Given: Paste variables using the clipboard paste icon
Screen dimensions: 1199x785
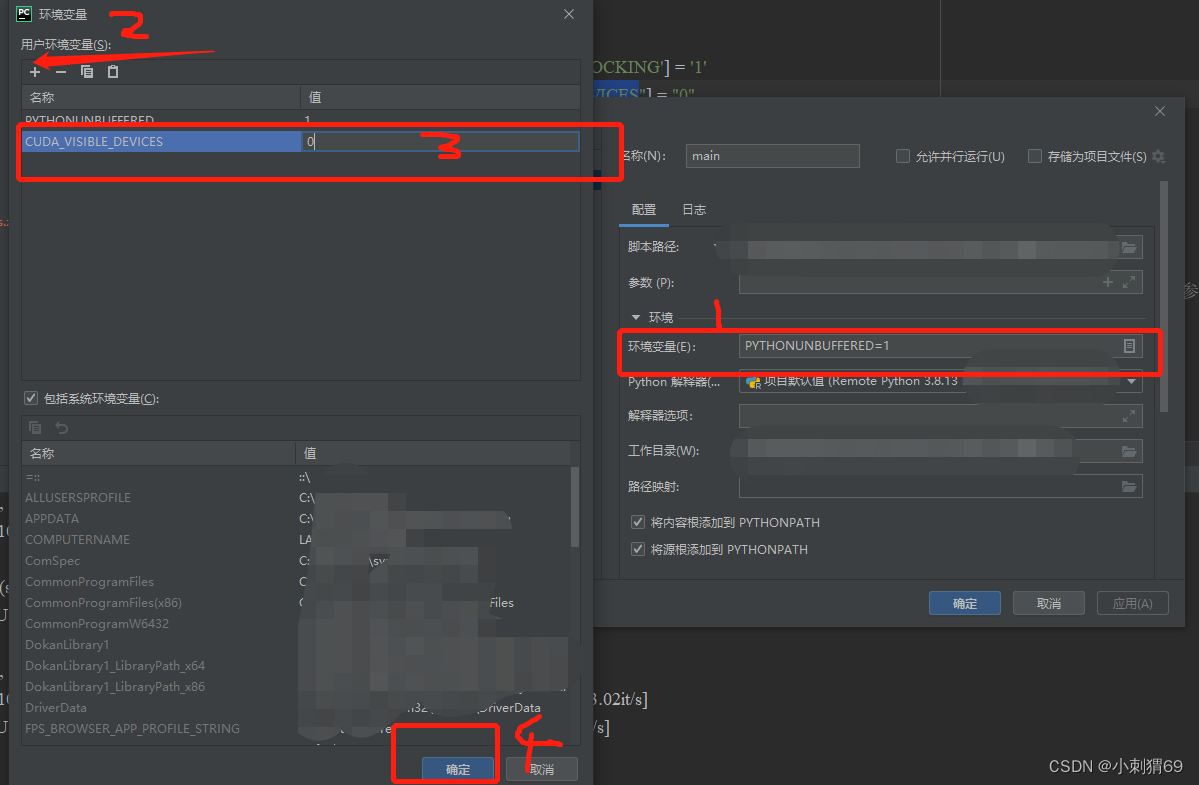Looking at the screenshot, I should [112, 71].
